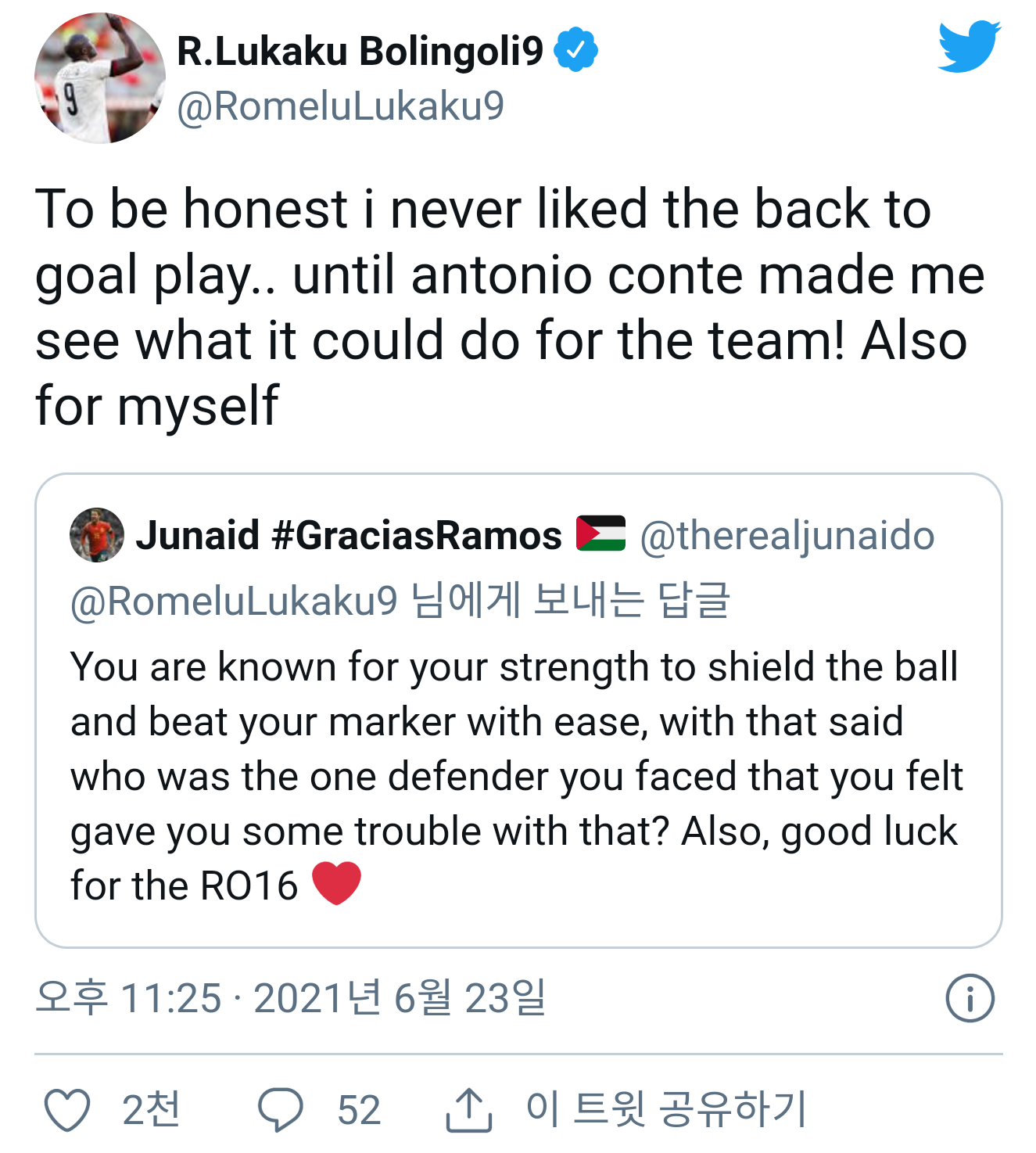Click the red heart emoji
The width and height of the screenshot is (1036, 1153).
(x=336, y=883)
